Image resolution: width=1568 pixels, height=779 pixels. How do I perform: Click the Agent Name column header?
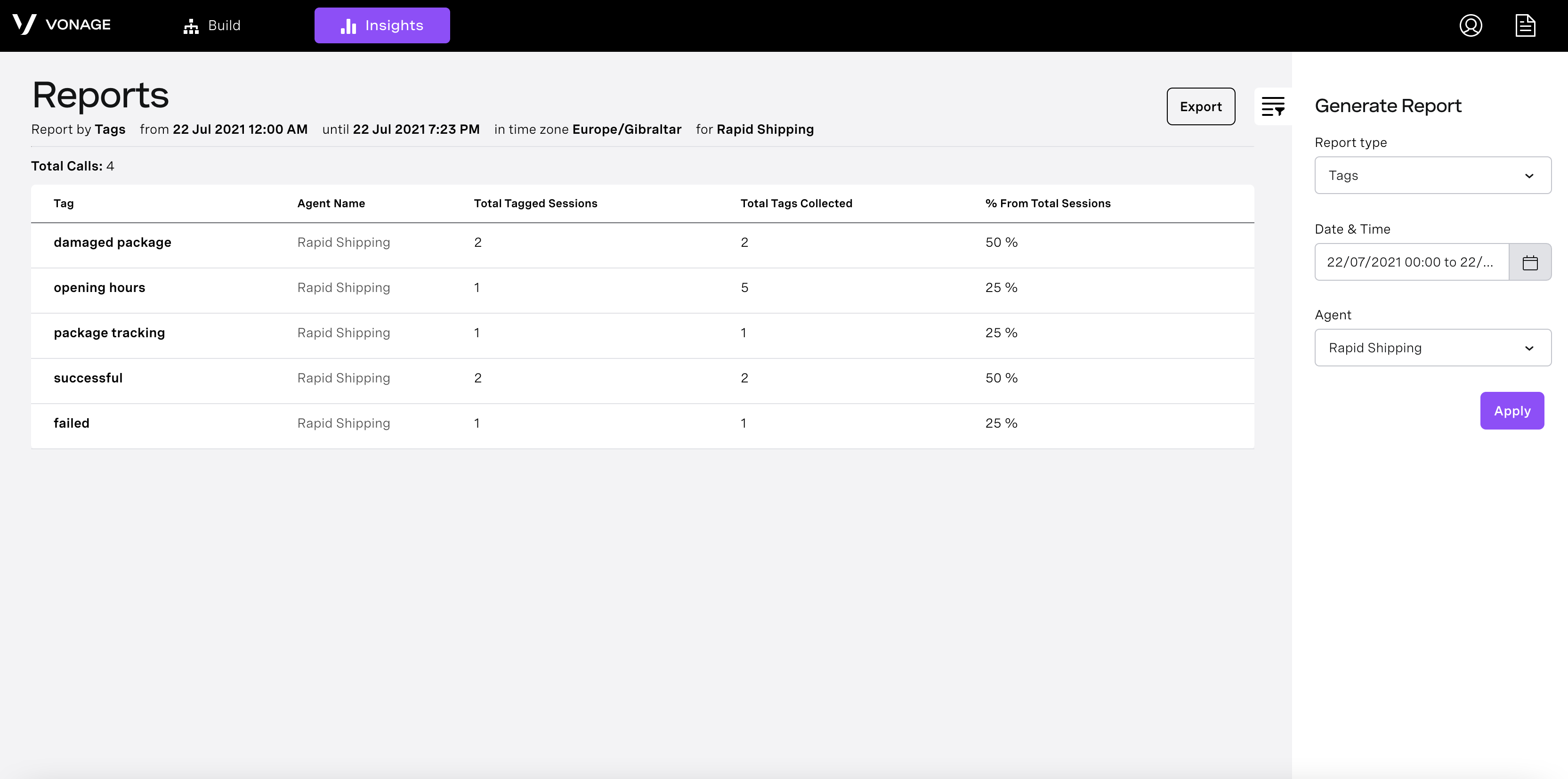pyautogui.click(x=331, y=203)
